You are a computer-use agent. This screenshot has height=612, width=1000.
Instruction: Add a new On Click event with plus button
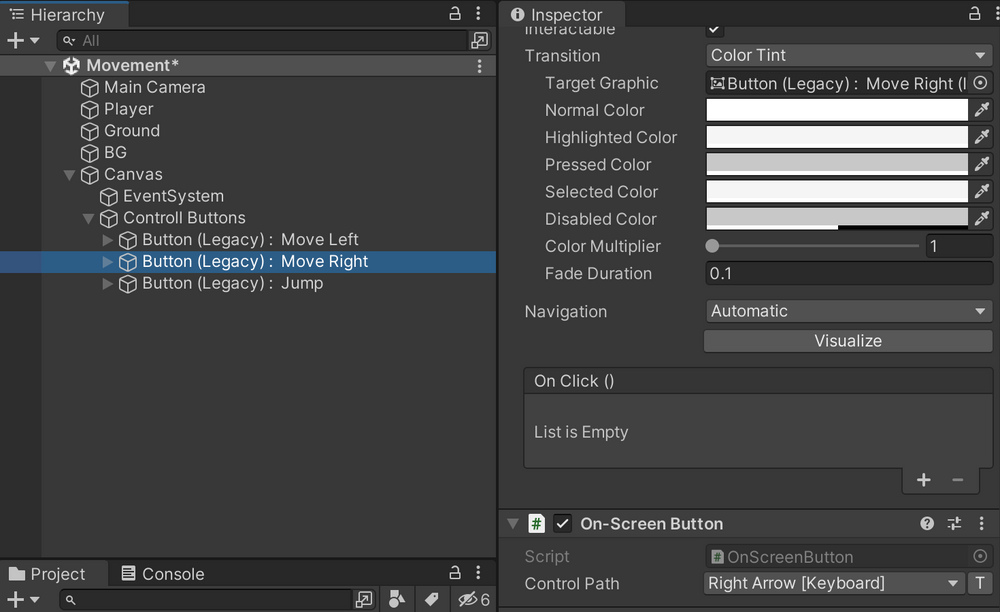click(x=923, y=480)
